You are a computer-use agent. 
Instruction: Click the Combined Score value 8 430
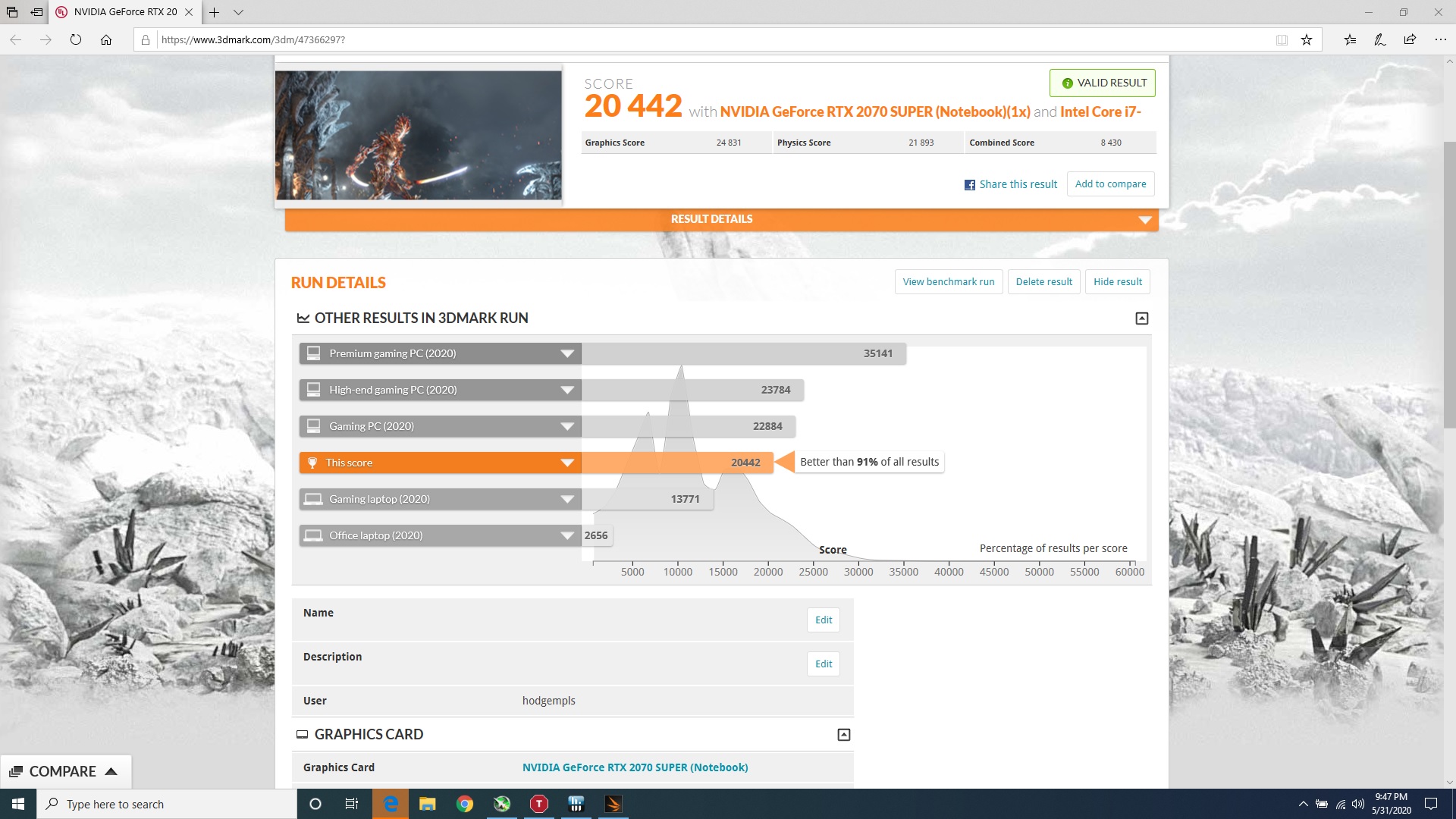click(x=1111, y=143)
